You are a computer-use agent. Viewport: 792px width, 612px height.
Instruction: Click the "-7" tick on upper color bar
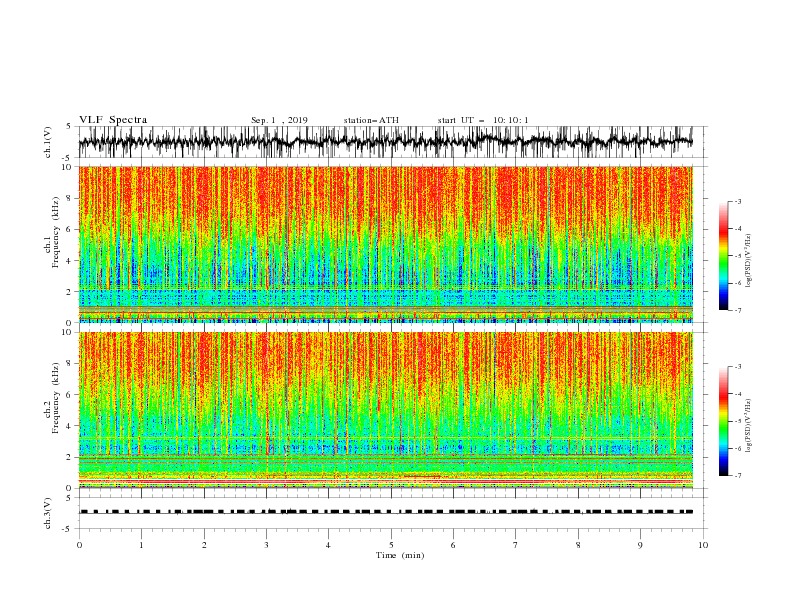click(736, 310)
